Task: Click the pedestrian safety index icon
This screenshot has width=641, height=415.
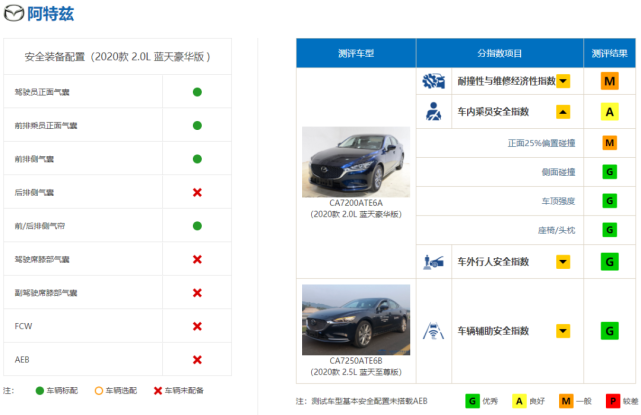Action: pos(434,262)
